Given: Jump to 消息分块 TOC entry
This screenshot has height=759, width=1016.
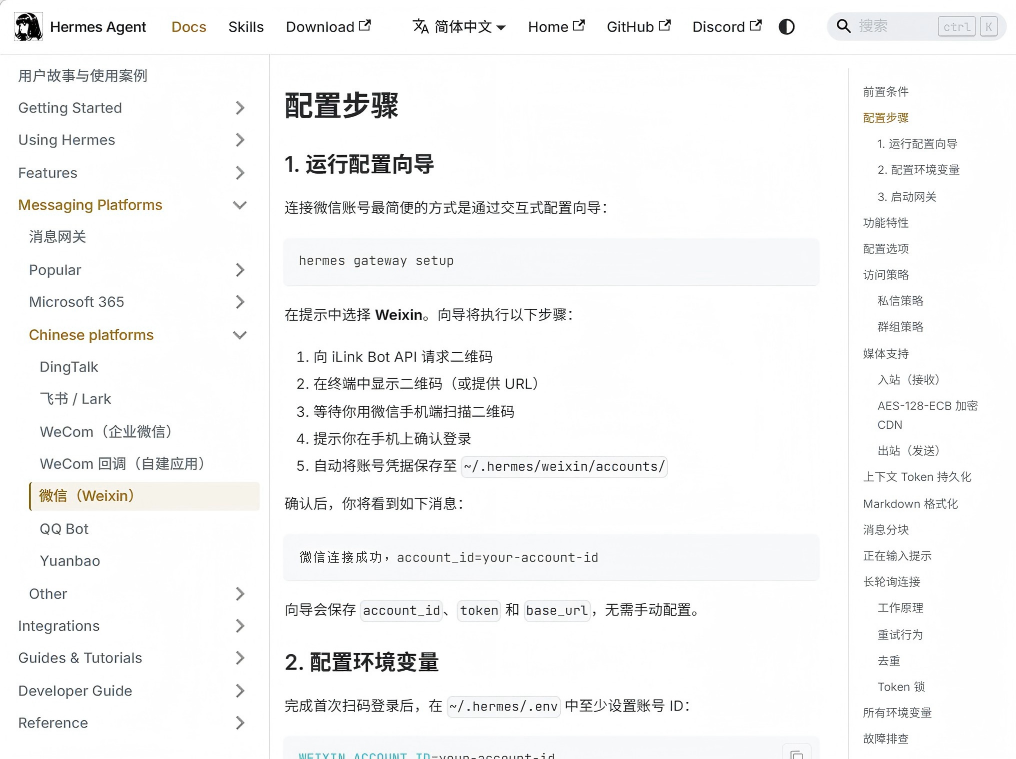Looking at the screenshot, I should [x=886, y=530].
